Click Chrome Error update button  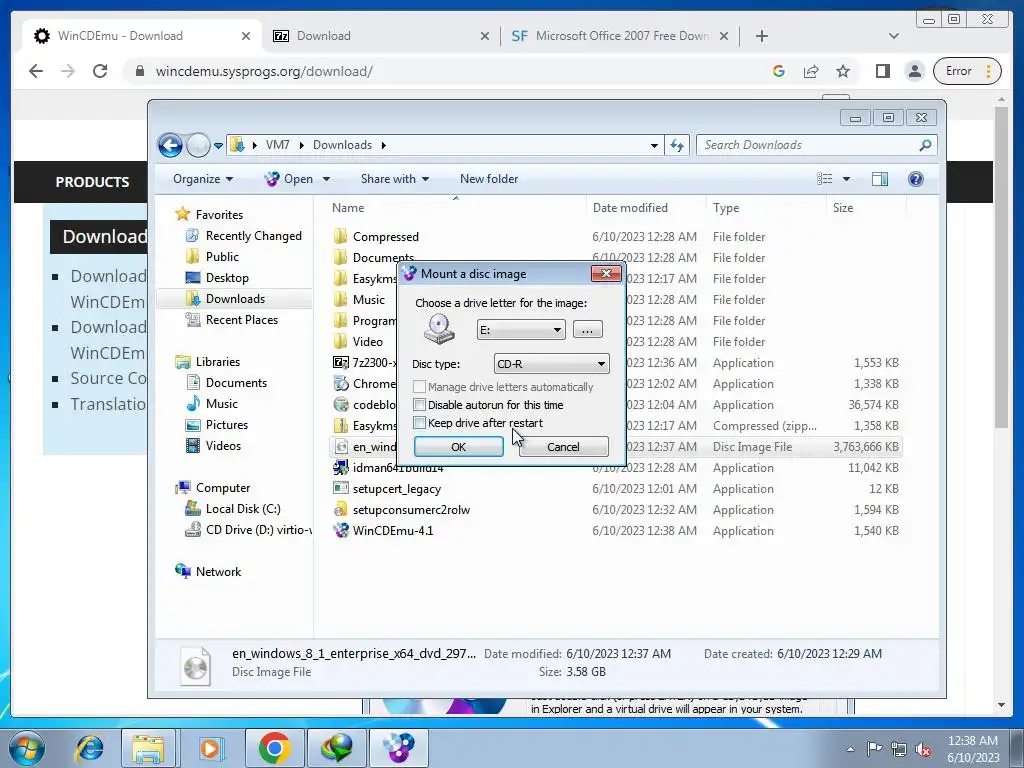tap(967, 71)
